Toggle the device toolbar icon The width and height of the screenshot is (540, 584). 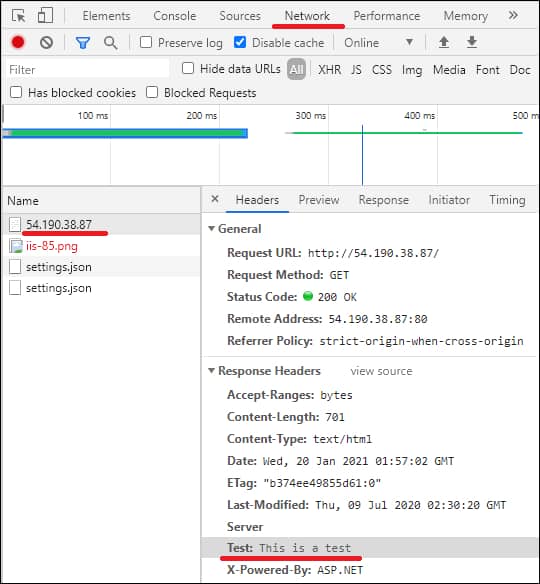tap(45, 16)
